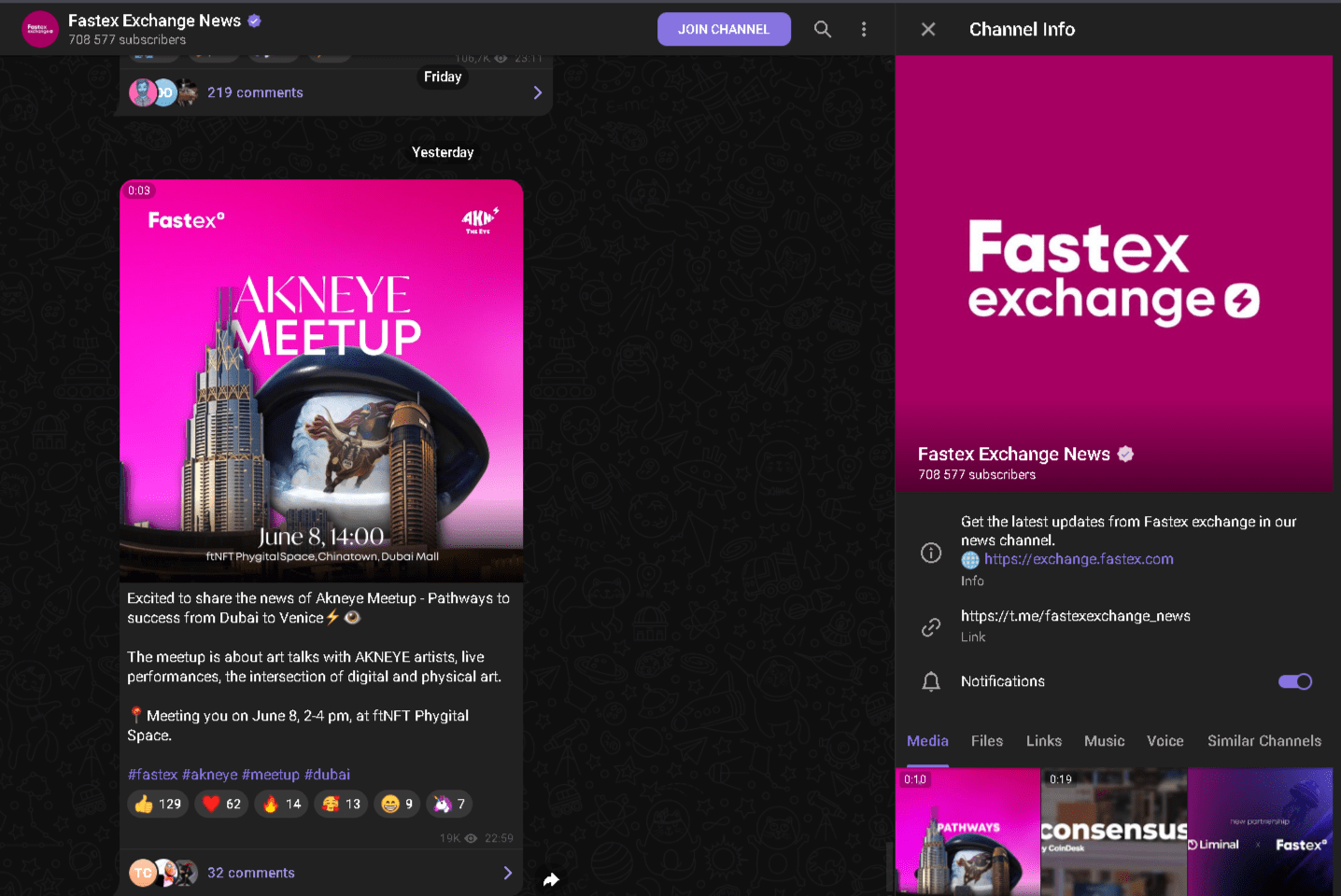Open the consensus video thumbnail (0:19)
Viewport: 1341px width, 896px height.
pos(1114,832)
